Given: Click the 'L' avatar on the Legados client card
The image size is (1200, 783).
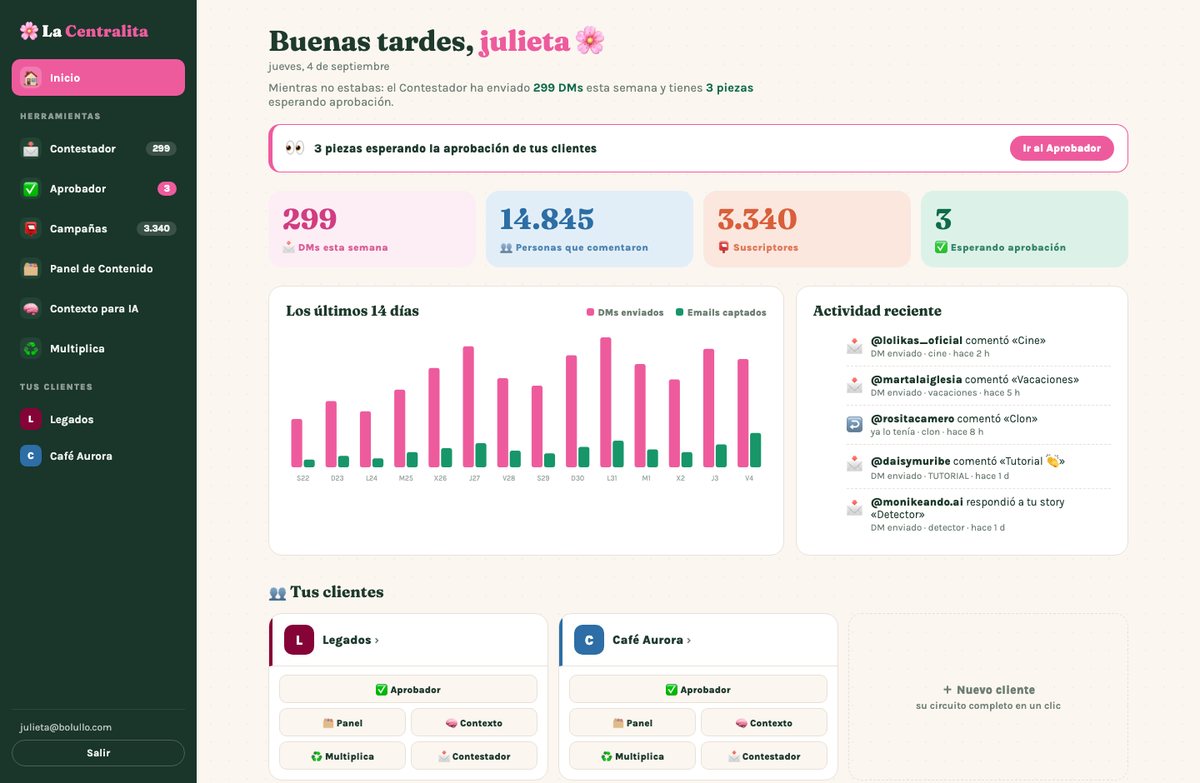Looking at the screenshot, I should pyautogui.click(x=299, y=640).
